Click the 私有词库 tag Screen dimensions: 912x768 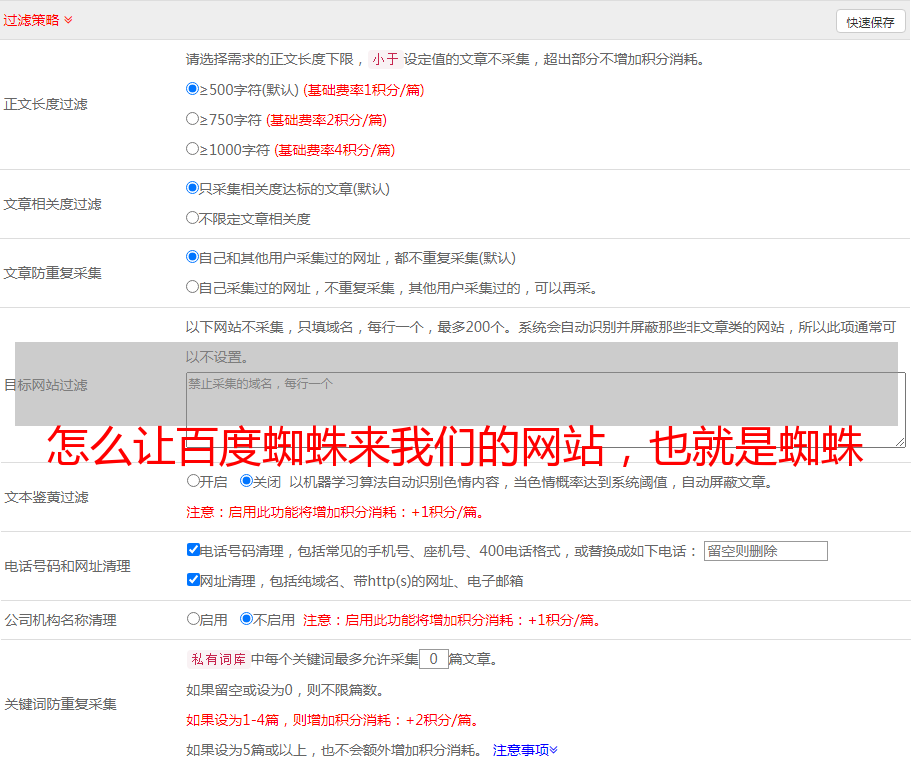point(218,659)
